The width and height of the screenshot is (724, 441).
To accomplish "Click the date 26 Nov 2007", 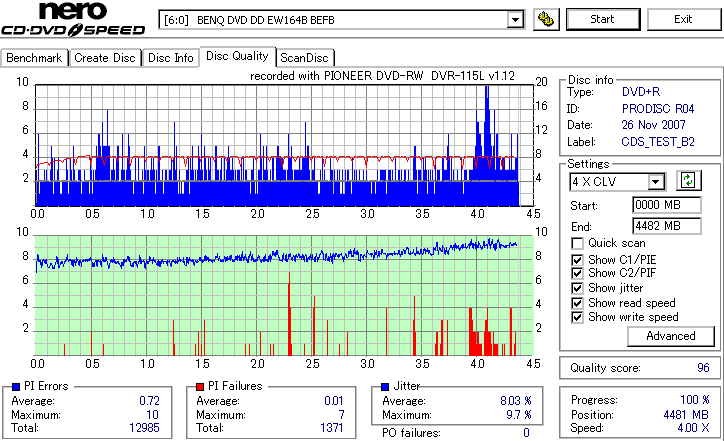I will (653, 125).
